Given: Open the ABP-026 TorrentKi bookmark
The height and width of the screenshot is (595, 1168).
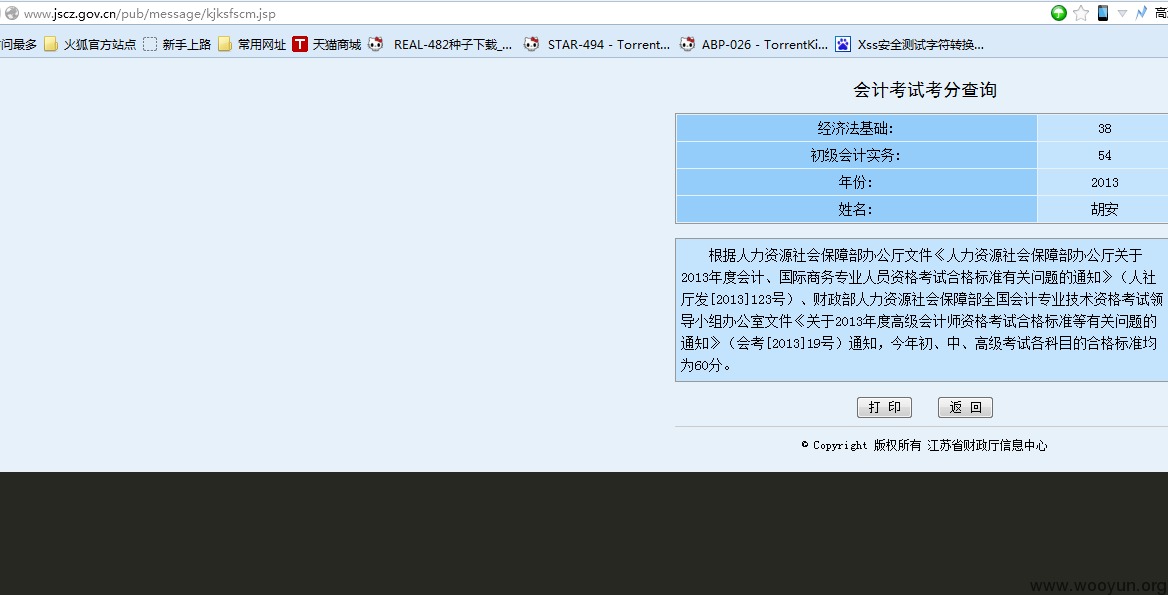Looking at the screenshot, I should coord(753,45).
